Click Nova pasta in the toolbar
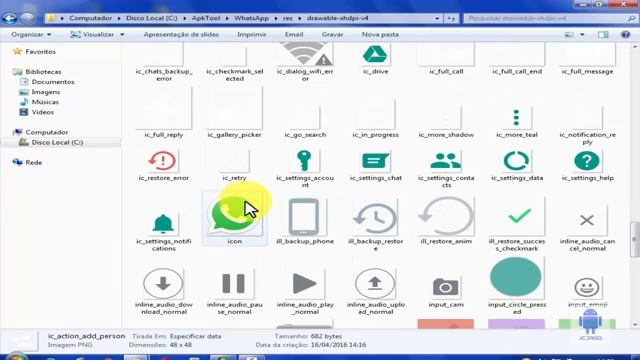 click(380, 35)
